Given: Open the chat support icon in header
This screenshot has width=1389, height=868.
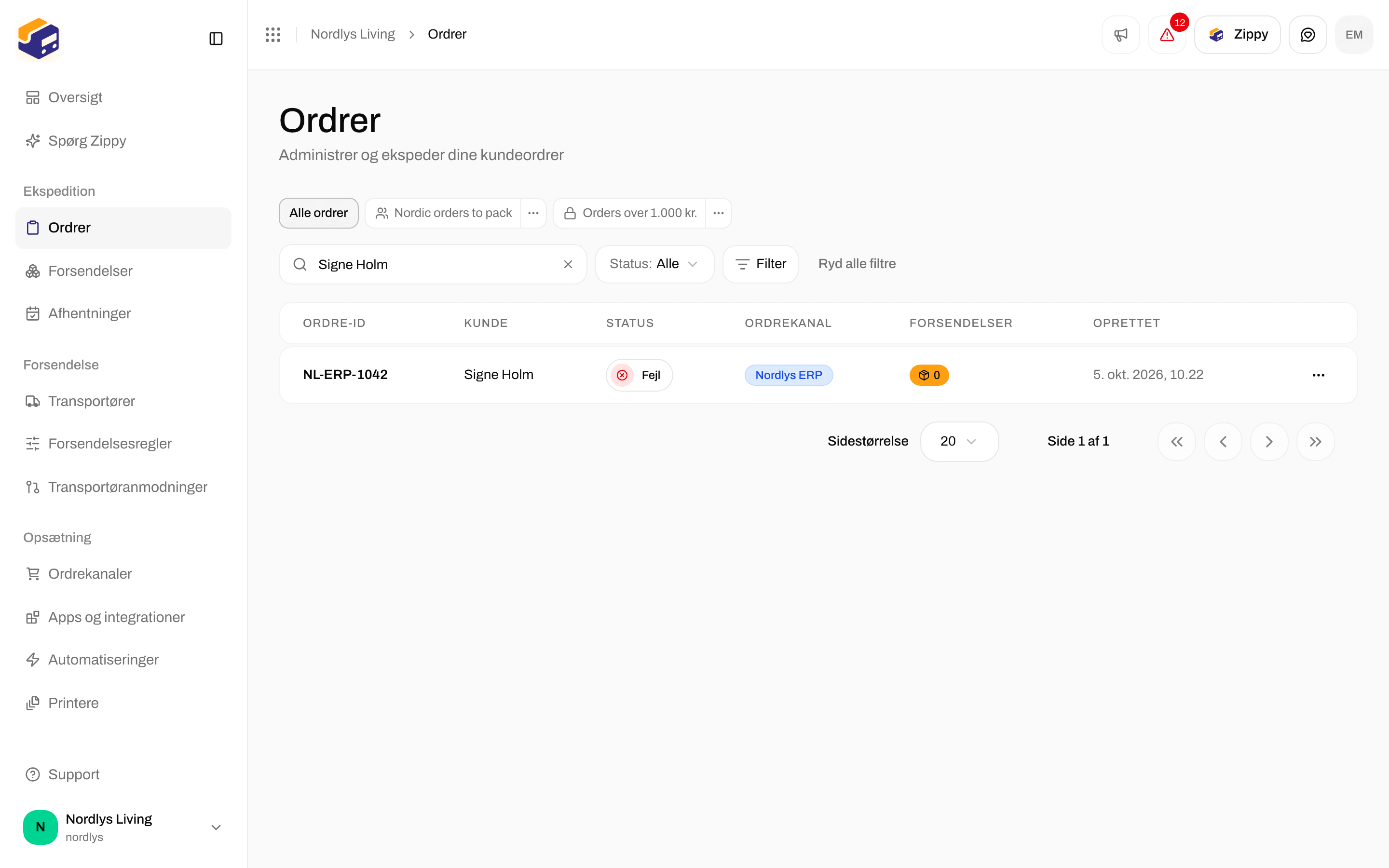Looking at the screenshot, I should click(1307, 34).
